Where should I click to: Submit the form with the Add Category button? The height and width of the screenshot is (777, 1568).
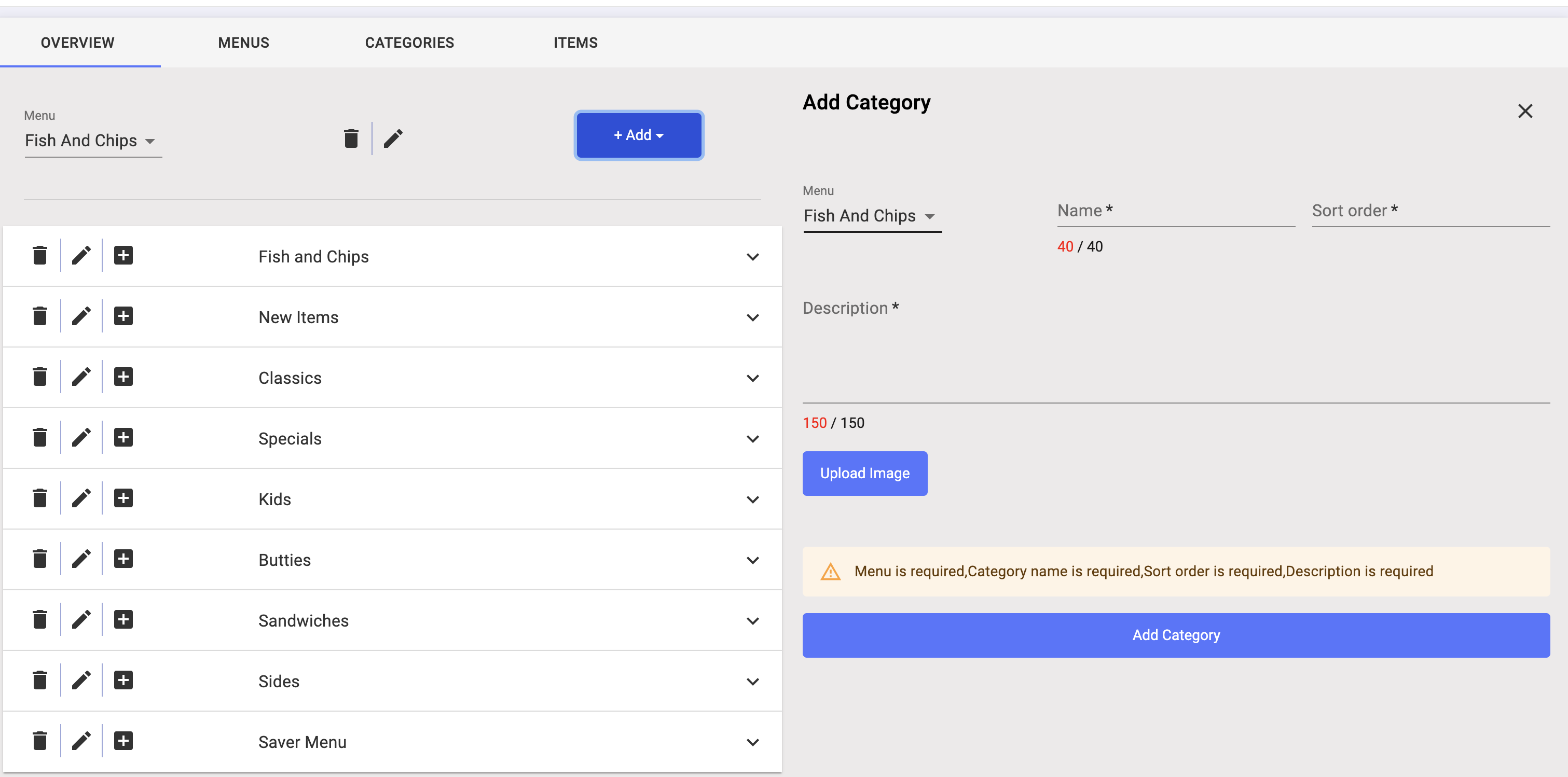tap(1175, 635)
